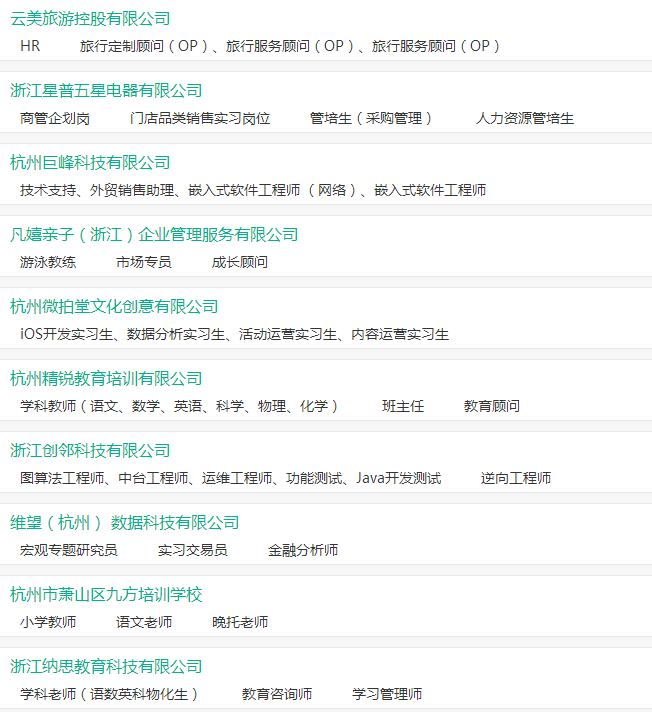Click the 技术支持、外贸销售助理 positions line
652x712 pixels.
pyautogui.click(x=253, y=190)
